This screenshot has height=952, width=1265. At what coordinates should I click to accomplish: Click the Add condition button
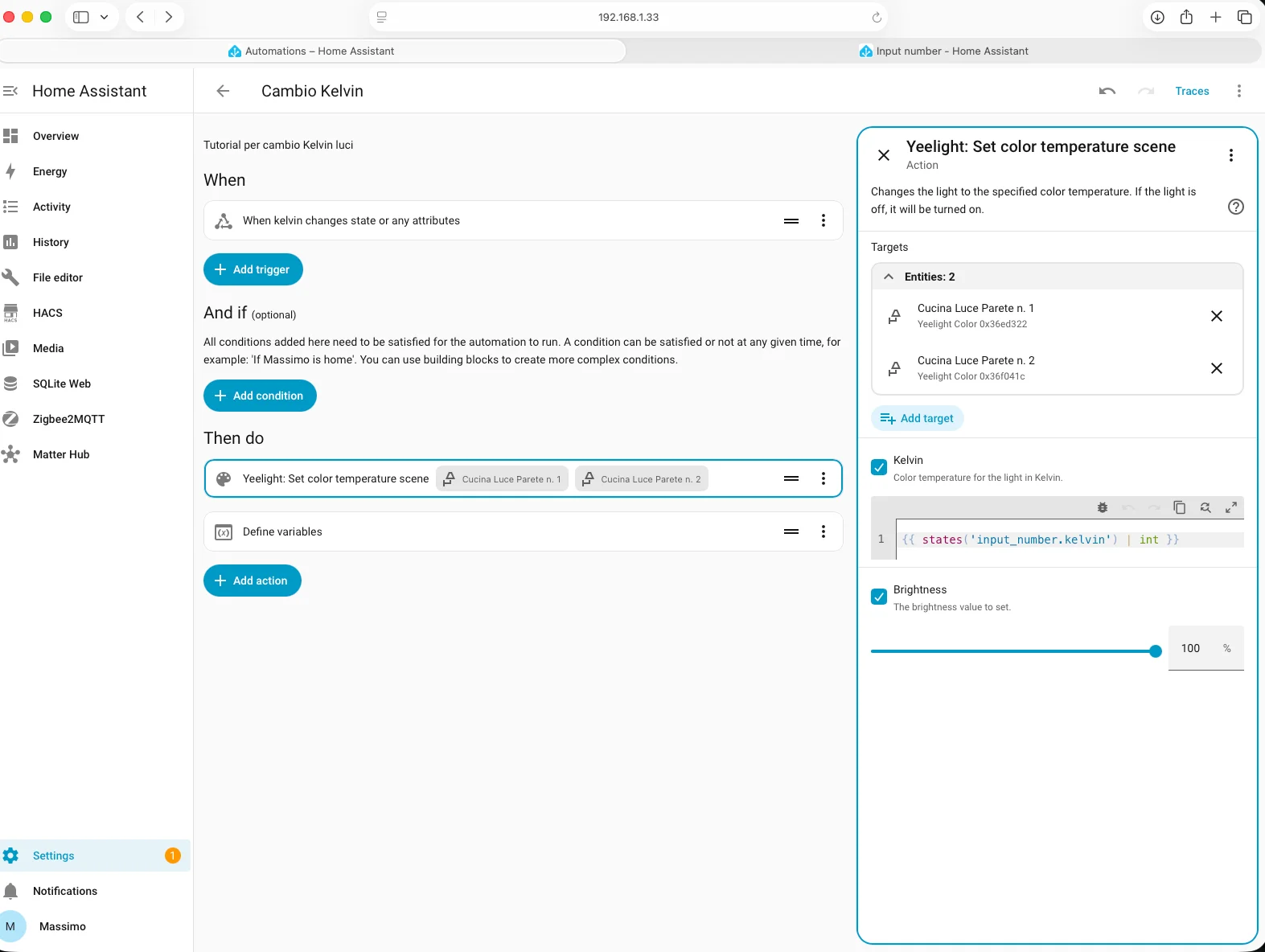[x=260, y=396]
